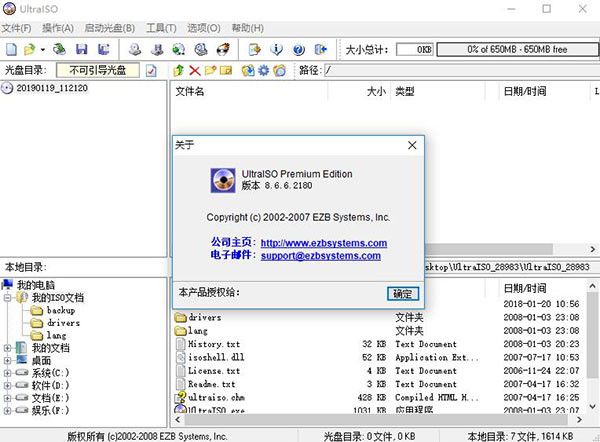Open the www.ezbsystems.com homepage link
Viewport: 600px width, 442px height.
(x=323, y=243)
